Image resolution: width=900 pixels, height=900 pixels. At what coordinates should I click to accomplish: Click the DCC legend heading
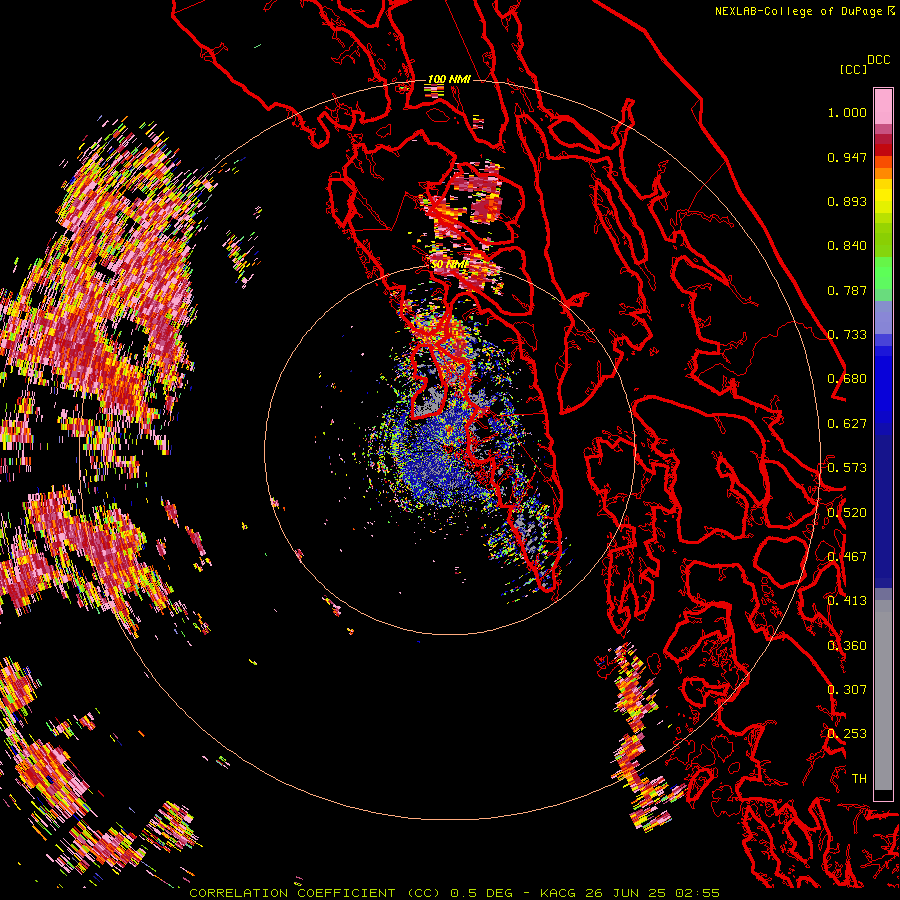878,60
